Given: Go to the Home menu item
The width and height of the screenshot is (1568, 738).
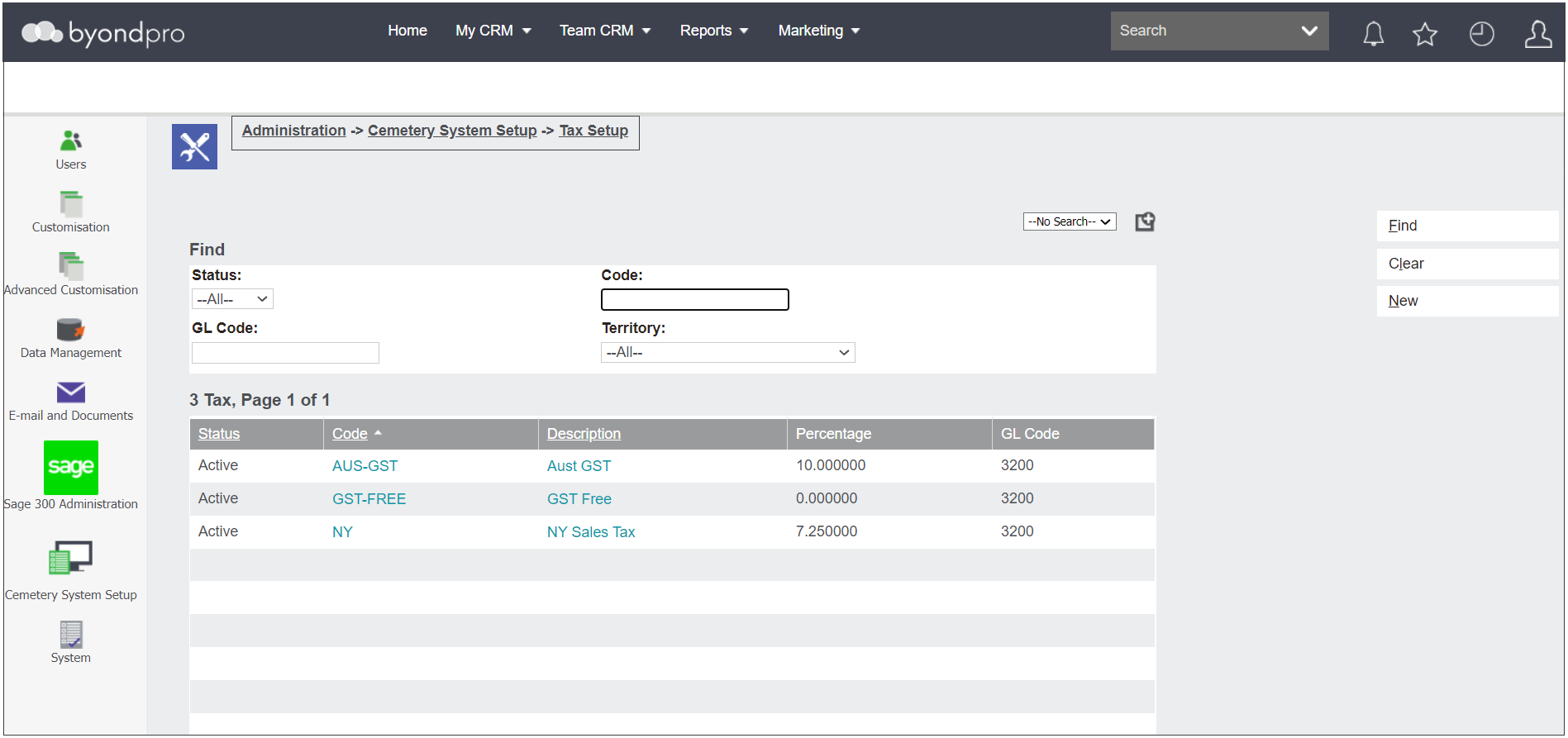Looking at the screenshot, I should point(407,31).
